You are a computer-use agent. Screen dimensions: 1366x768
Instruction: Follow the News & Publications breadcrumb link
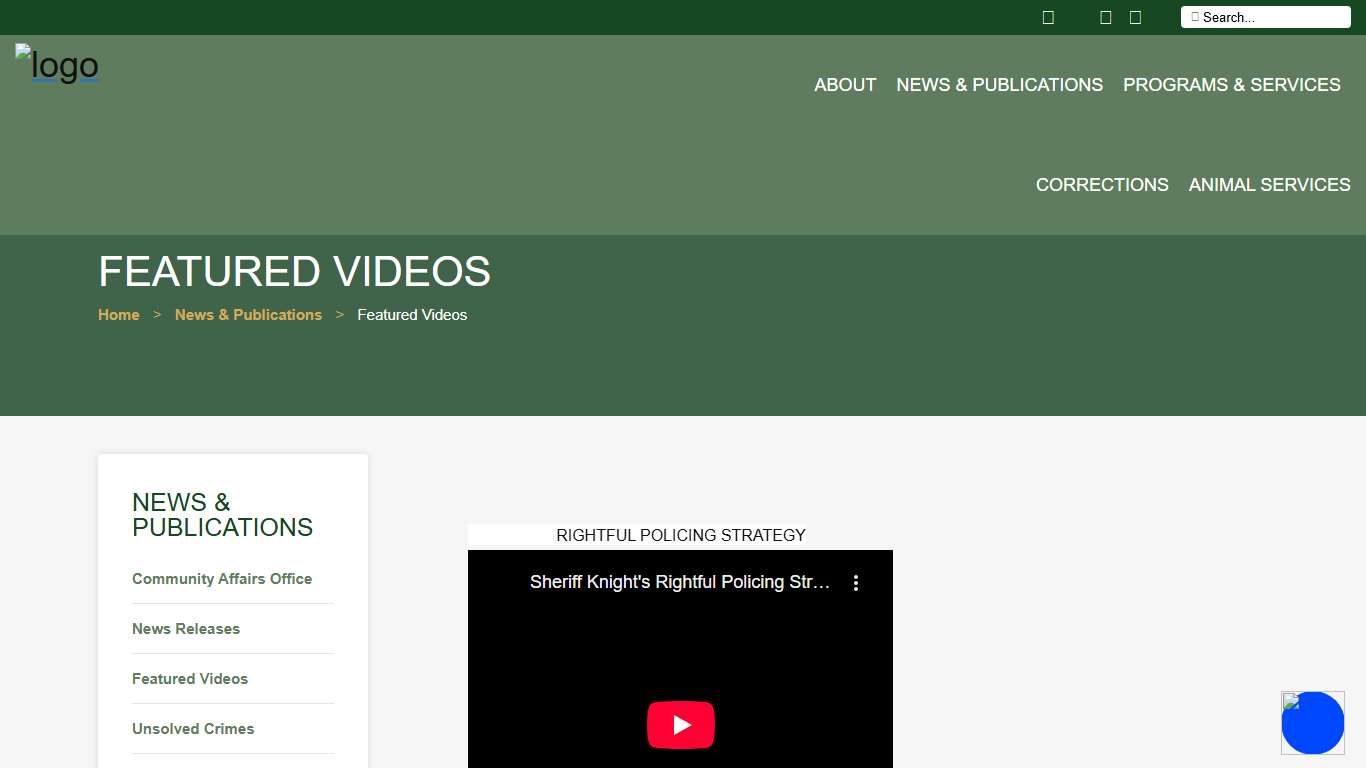point(248,315)
